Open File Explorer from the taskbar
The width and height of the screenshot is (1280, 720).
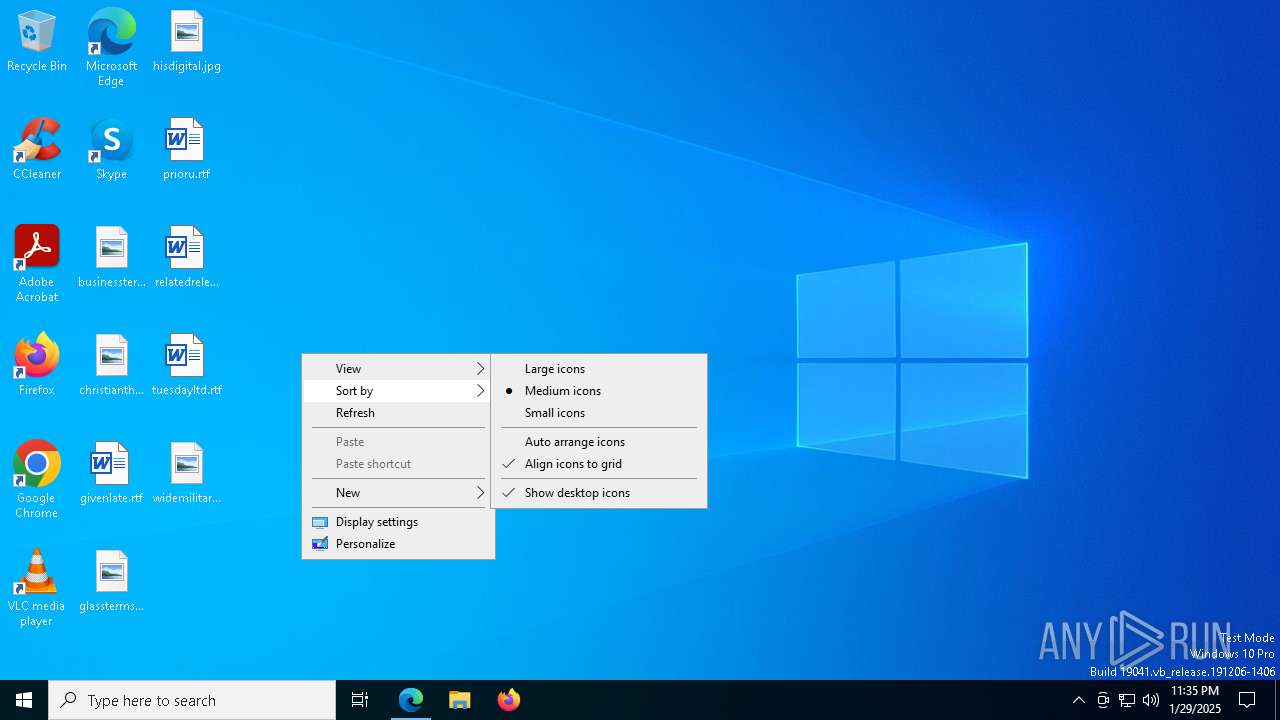[460, 700]
